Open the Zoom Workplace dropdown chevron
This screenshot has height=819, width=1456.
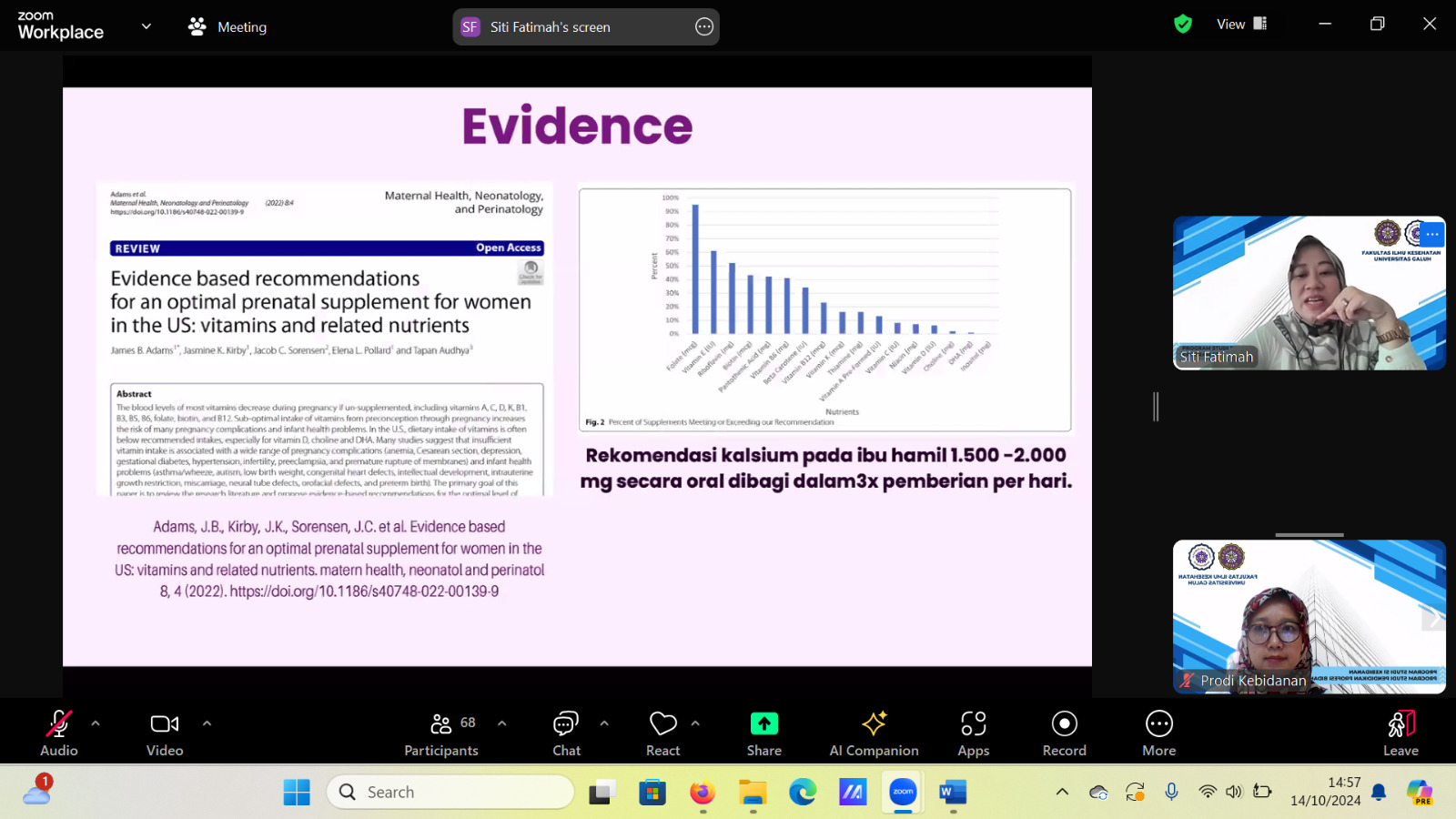click(x=147, y=26)
